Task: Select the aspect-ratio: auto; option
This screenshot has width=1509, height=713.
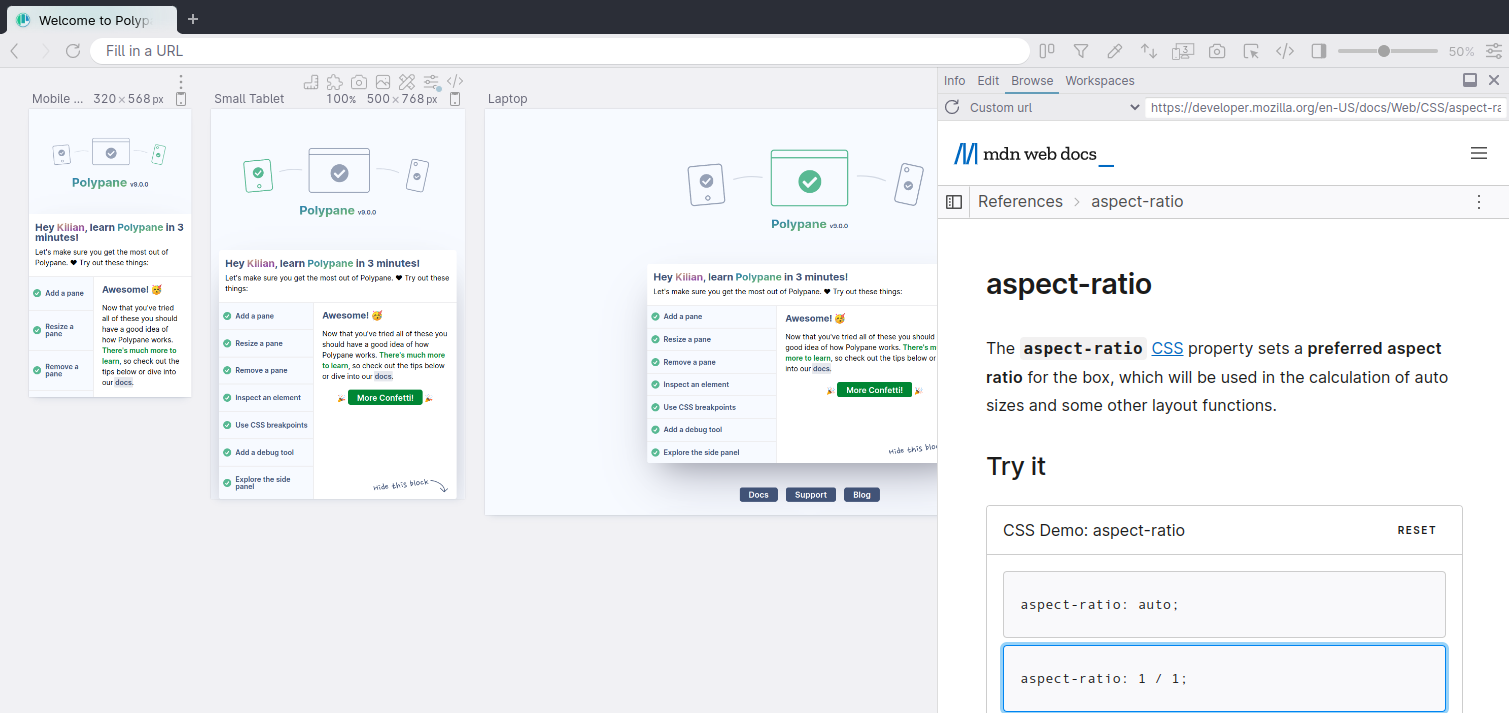Action: point(1224,604)
